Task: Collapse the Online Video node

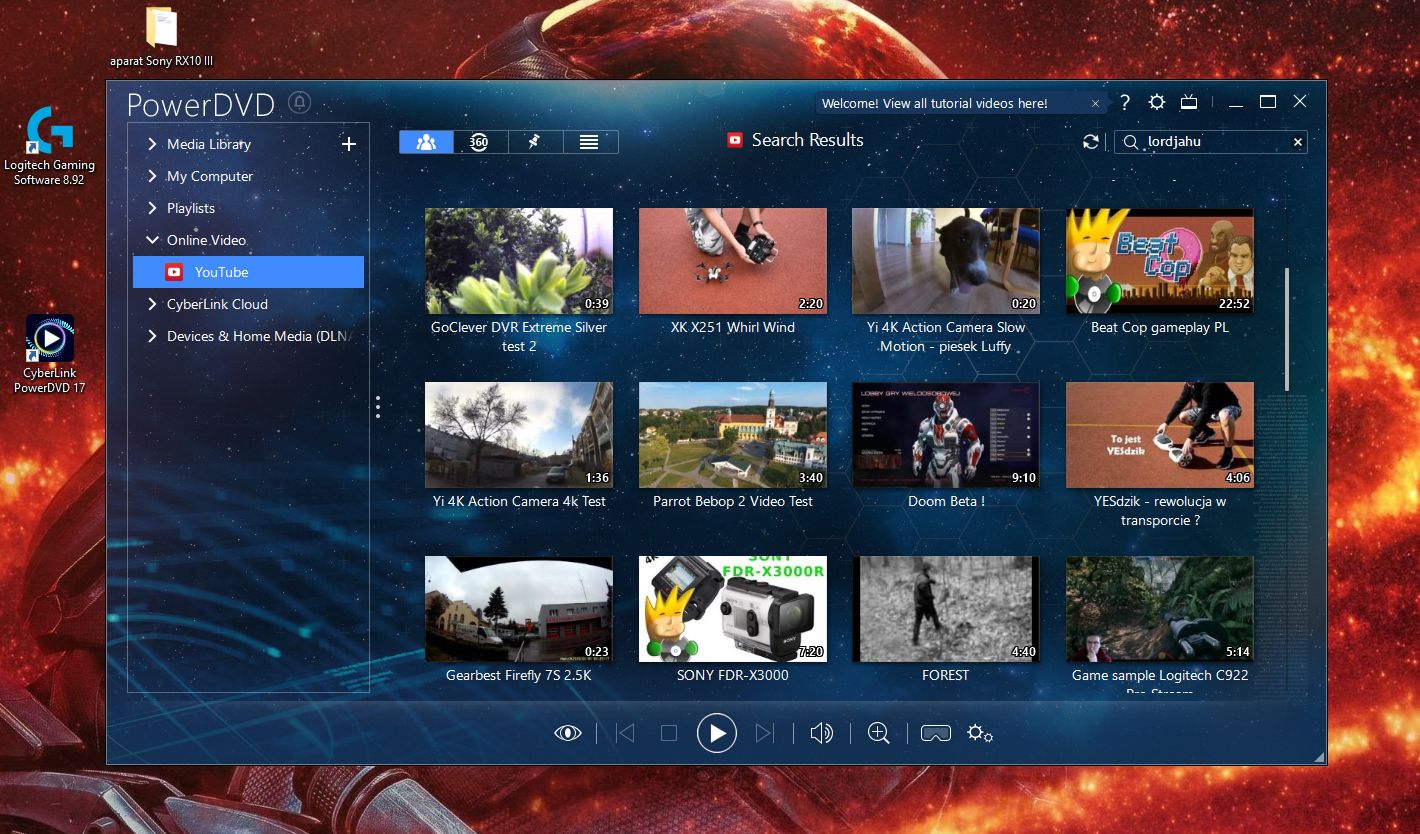Action: 152,240
